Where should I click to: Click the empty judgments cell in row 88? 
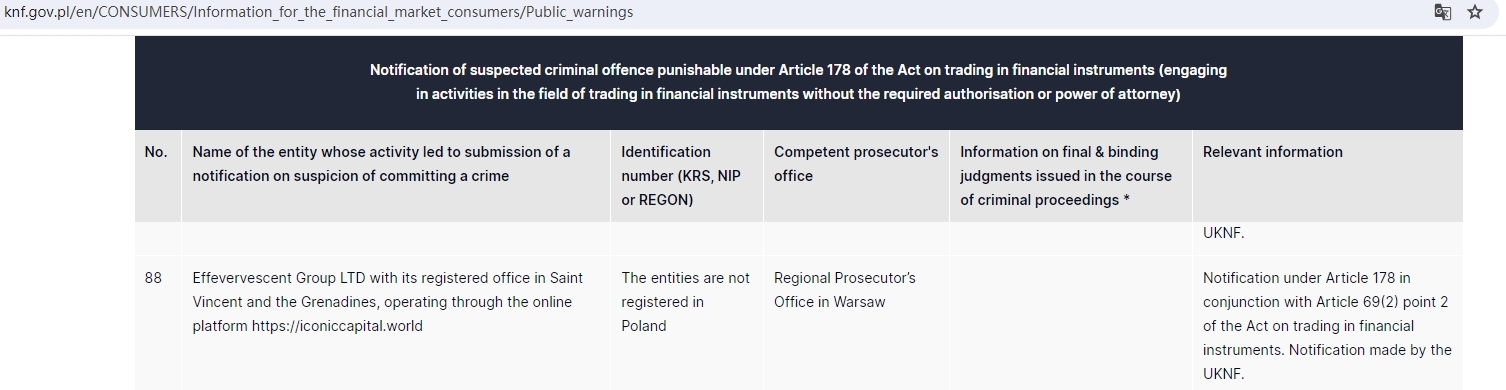point(1070,322)
